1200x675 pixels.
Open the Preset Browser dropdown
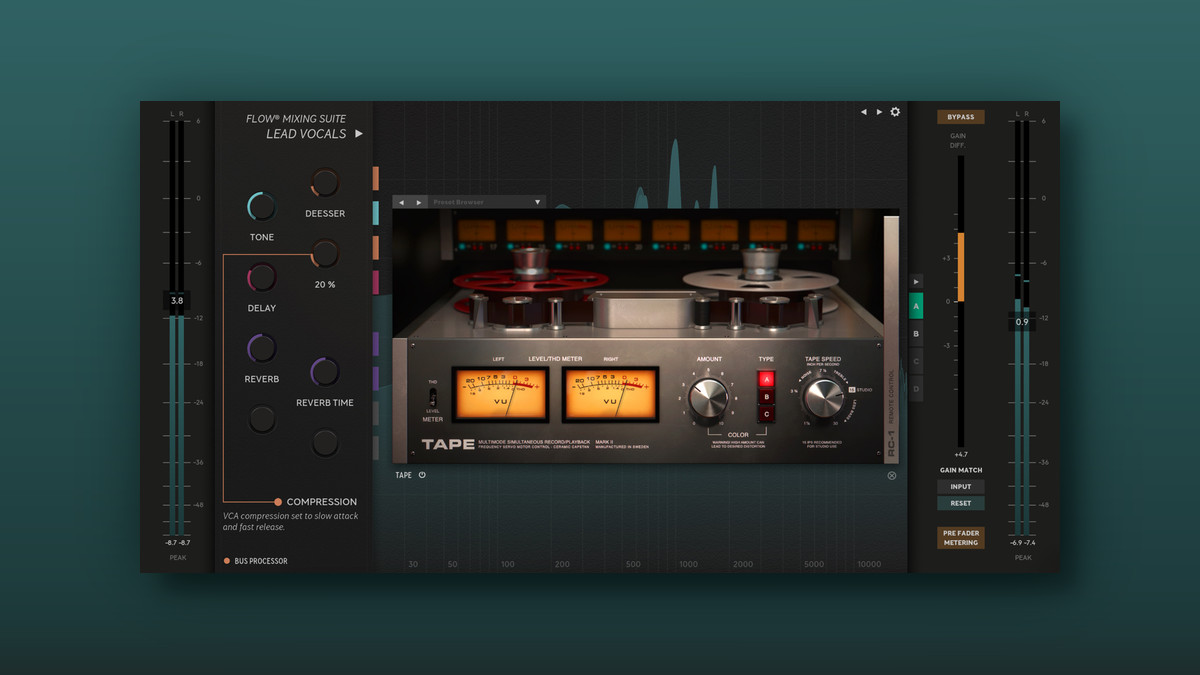[537, 202]
